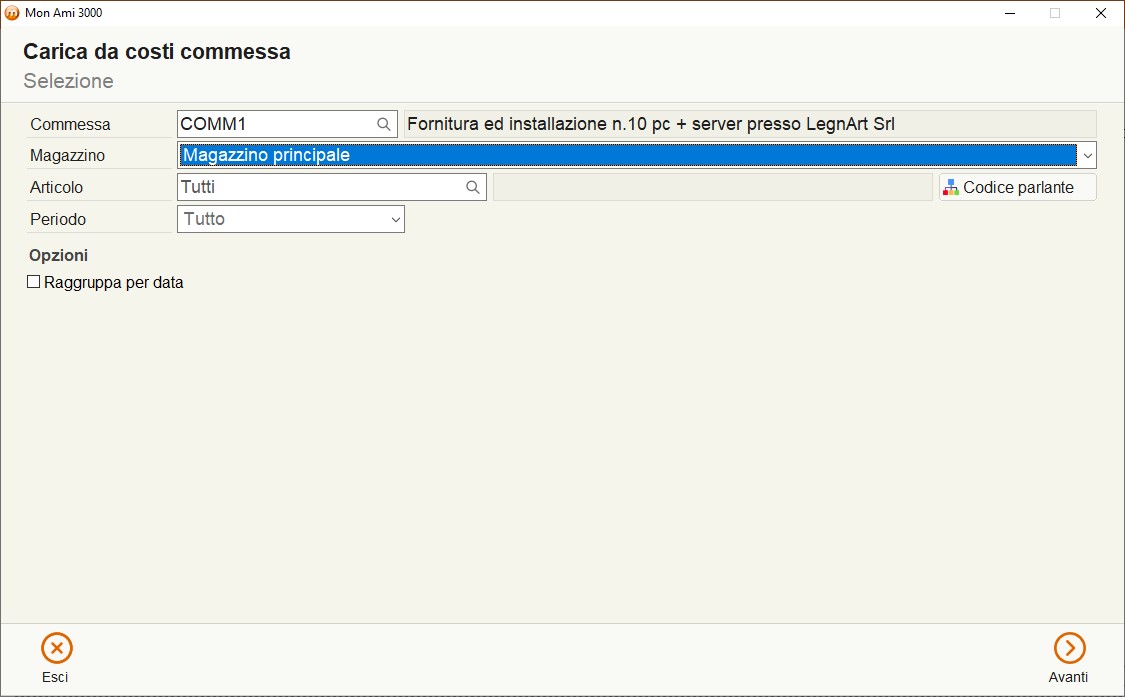Minimize the Mon Ami 3000 window

(1010, 13)
